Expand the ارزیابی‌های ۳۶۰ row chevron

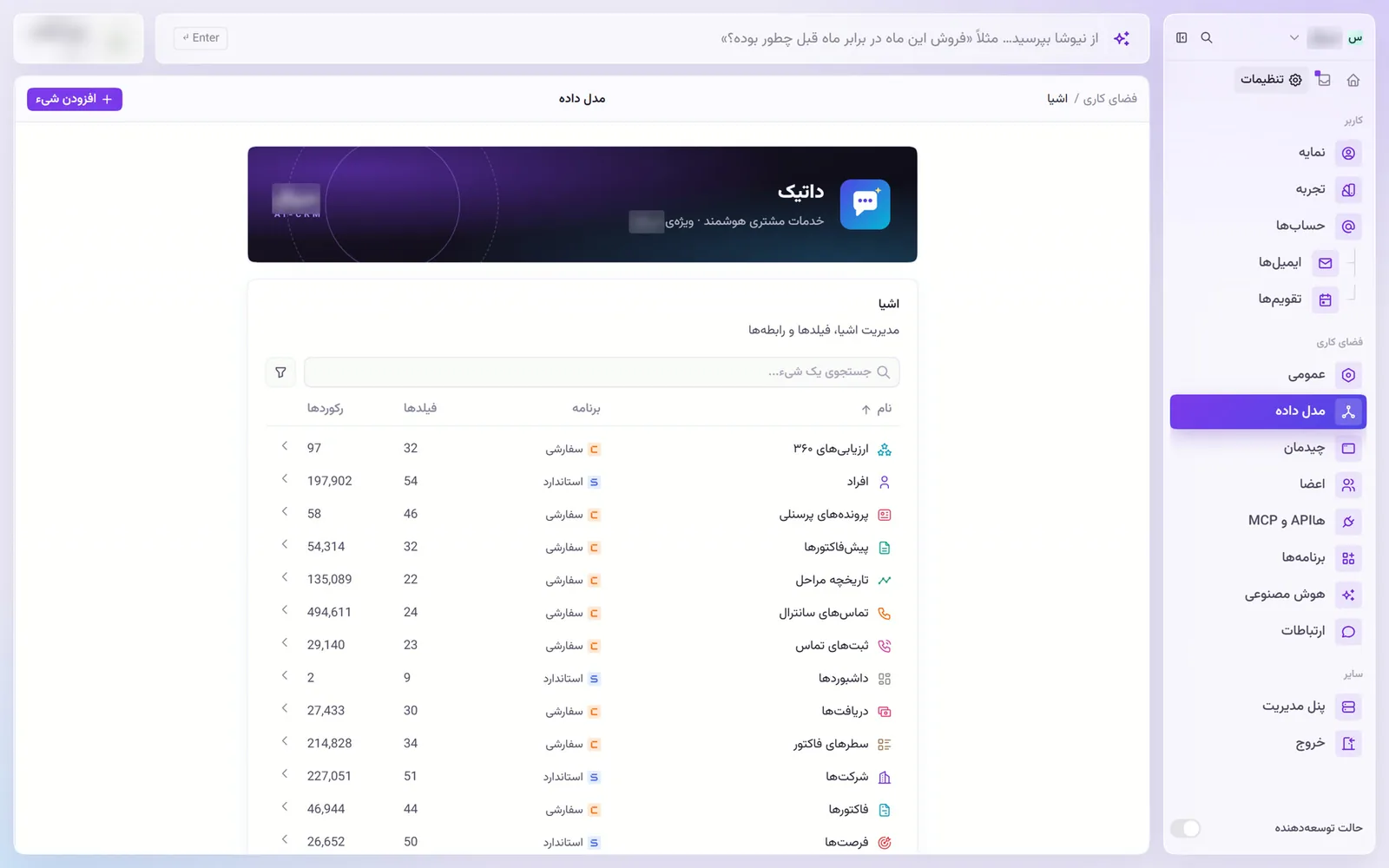(x=284, y=446)
